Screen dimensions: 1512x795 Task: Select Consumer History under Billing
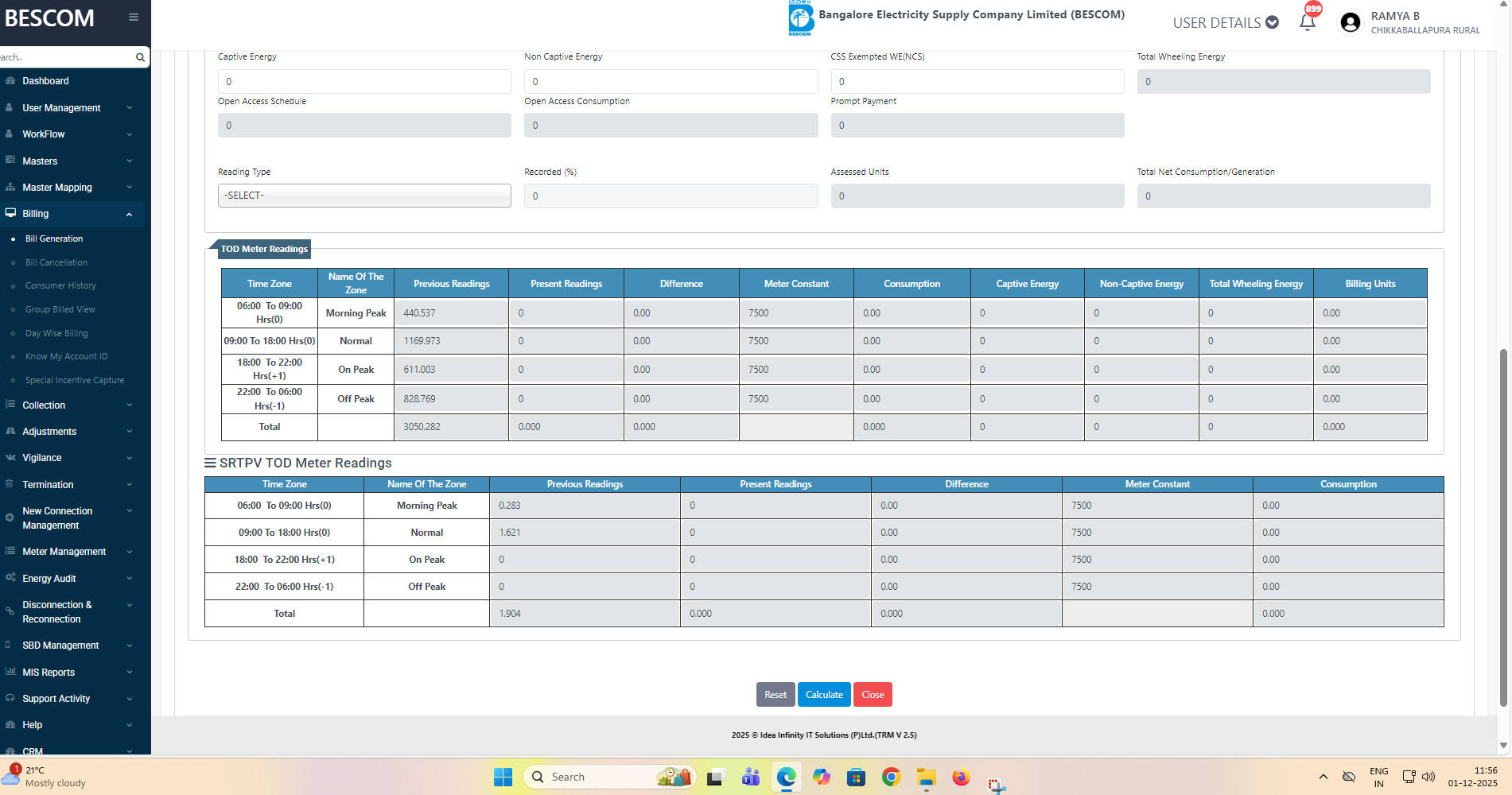pyautogui.click(x=60, y=286)
